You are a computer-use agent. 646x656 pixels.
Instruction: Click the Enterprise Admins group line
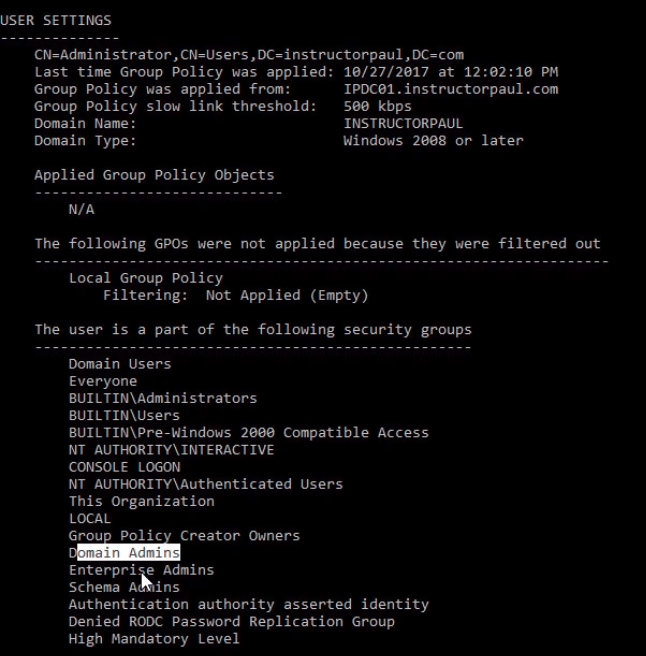tap(141, 570)
